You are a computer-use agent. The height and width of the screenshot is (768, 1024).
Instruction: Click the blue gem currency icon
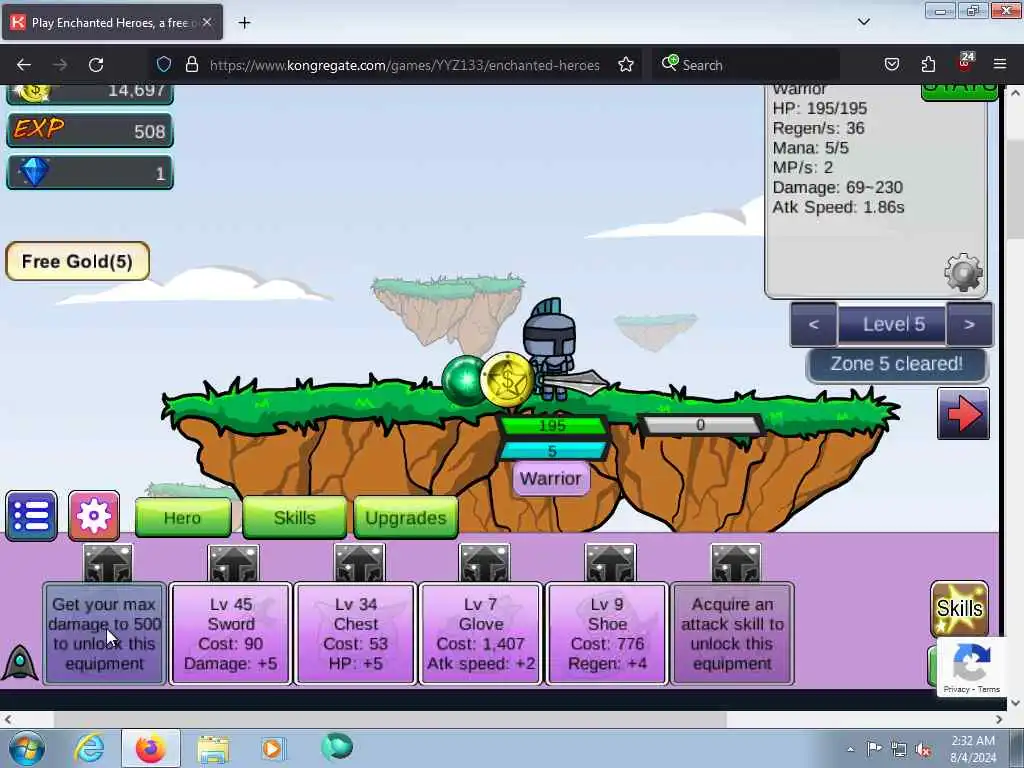(34, 172)
